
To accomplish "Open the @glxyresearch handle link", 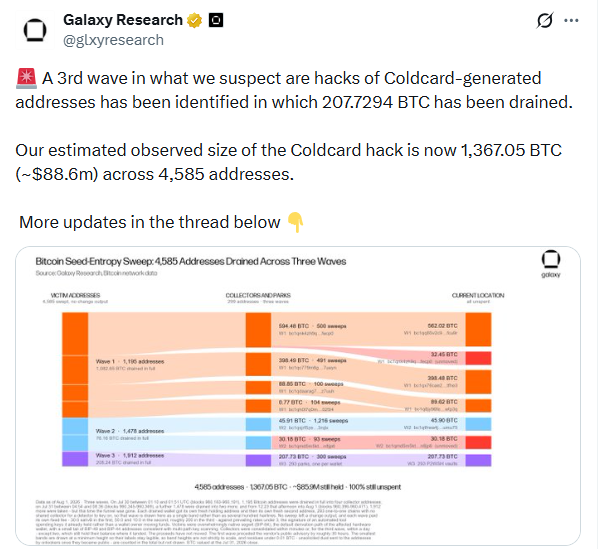I will click(113, 40).
